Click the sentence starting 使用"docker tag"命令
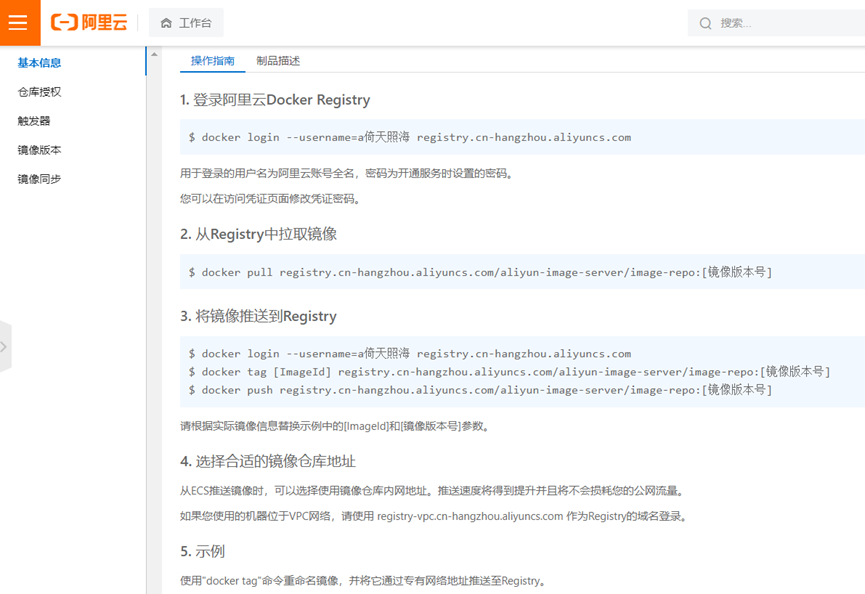 (365, 581)
